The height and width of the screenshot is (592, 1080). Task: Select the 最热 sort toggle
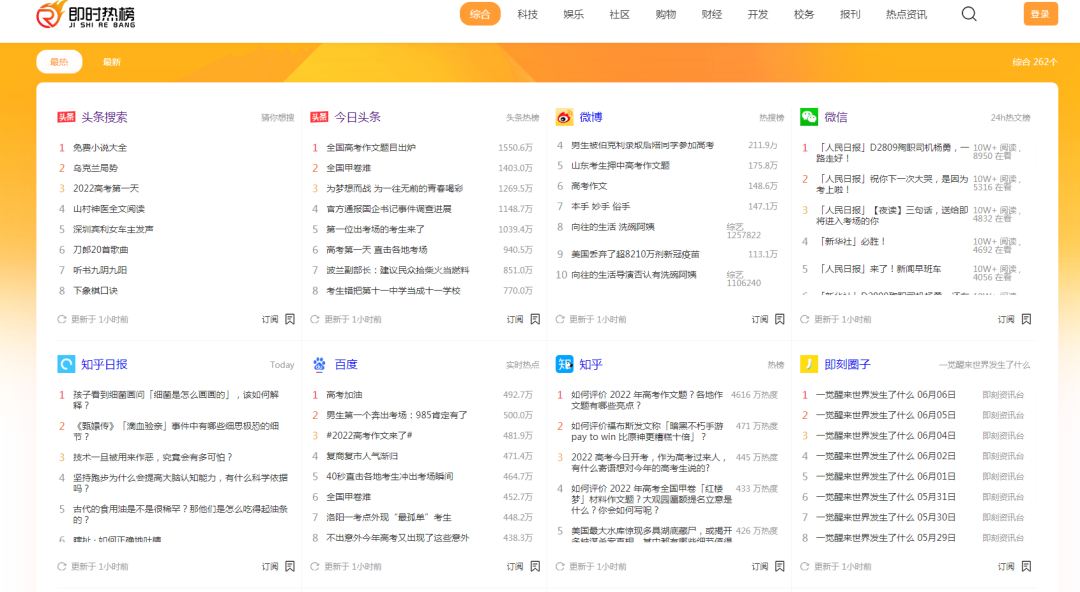pos(59,62)
